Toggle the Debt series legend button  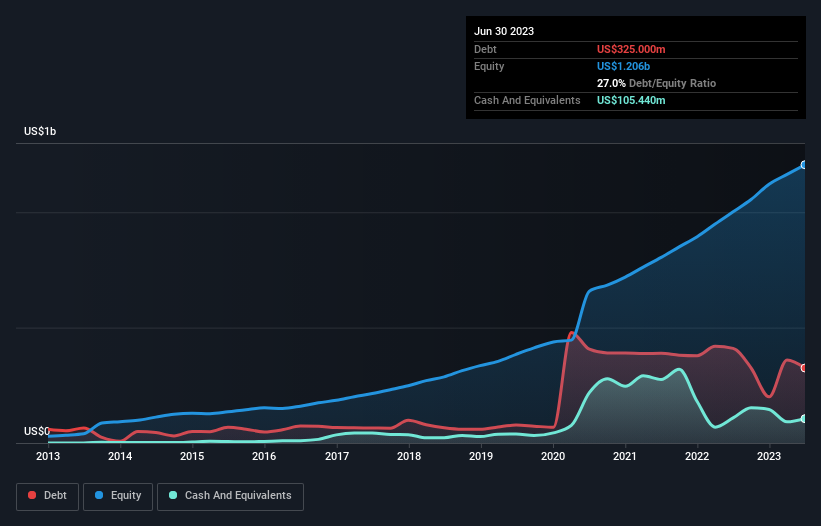tap(48, 496)
